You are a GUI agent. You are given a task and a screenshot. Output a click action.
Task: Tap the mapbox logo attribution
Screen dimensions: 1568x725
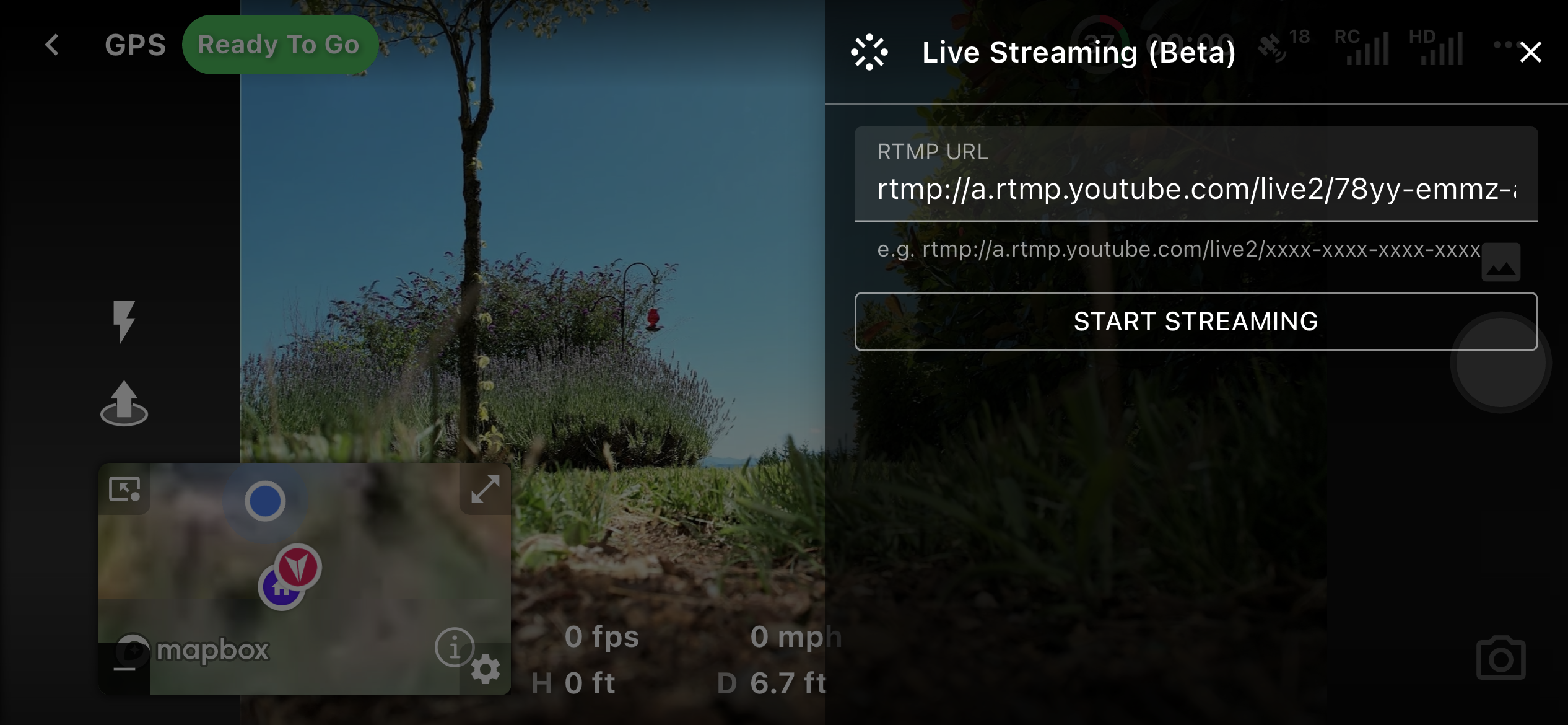[x=193, y=651]
